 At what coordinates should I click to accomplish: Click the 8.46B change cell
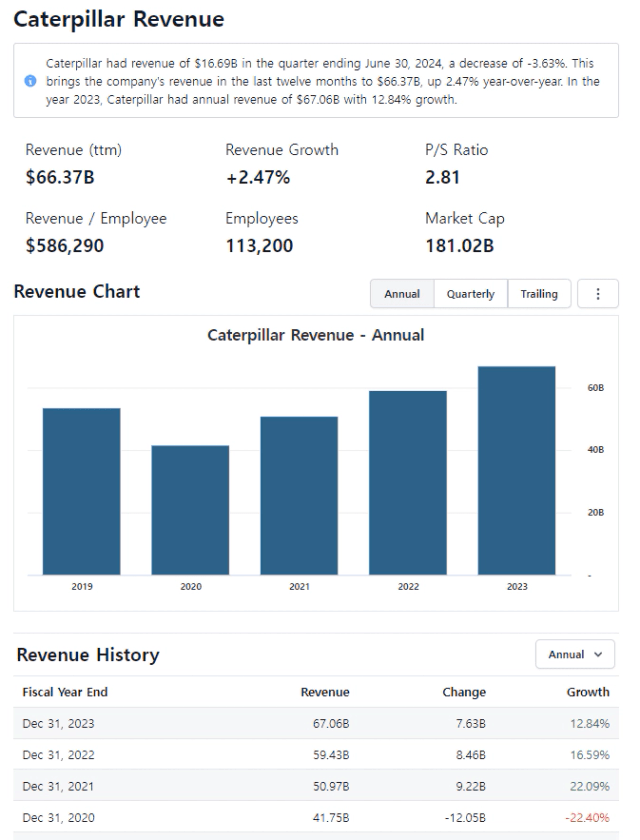471,755
